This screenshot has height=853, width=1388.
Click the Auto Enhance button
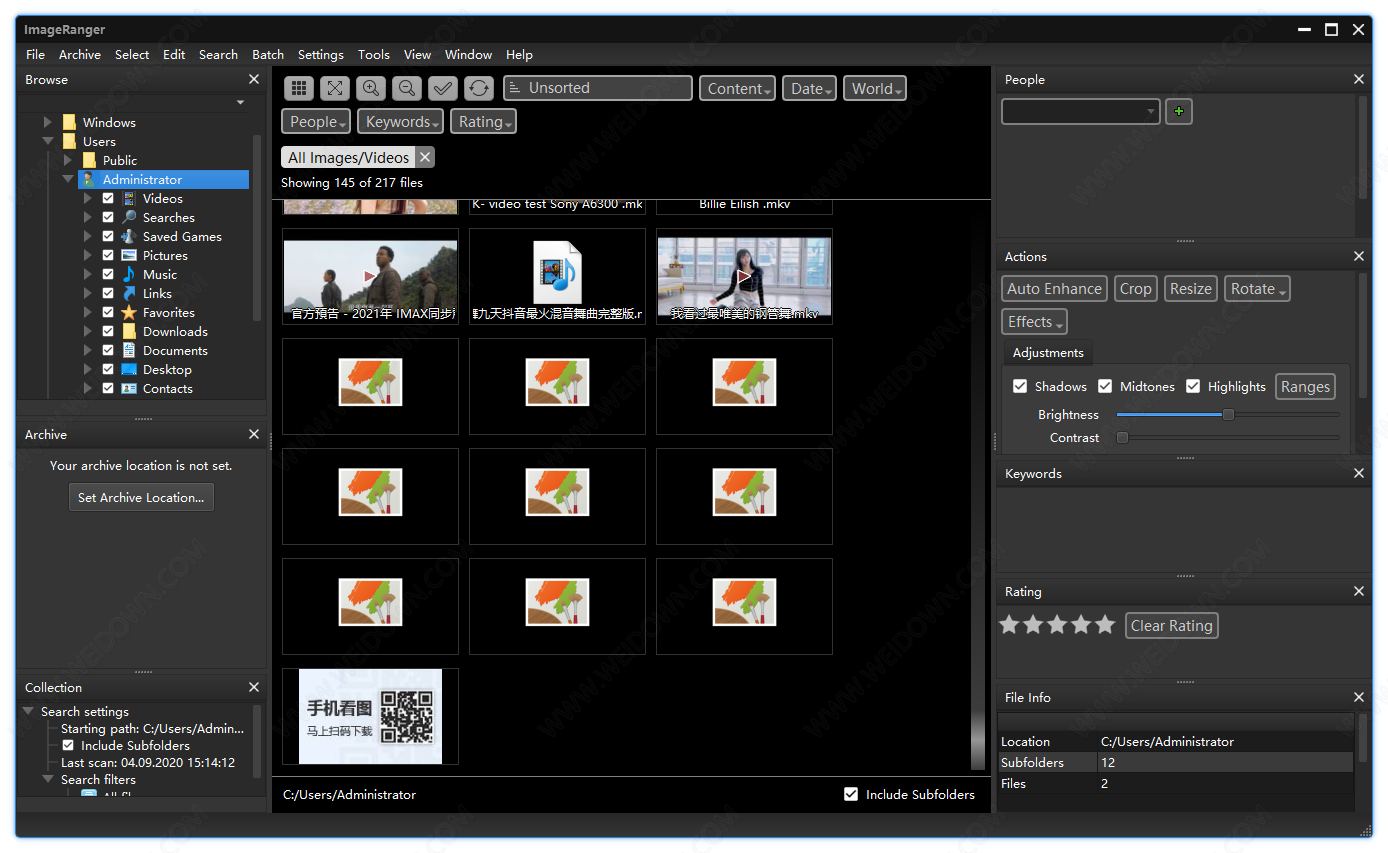(1054, 288)
